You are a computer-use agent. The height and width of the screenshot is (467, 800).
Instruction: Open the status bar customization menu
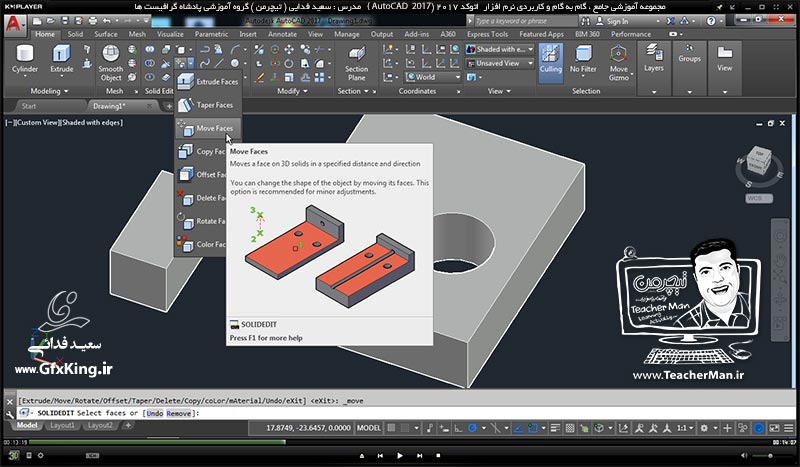(789, 428)
